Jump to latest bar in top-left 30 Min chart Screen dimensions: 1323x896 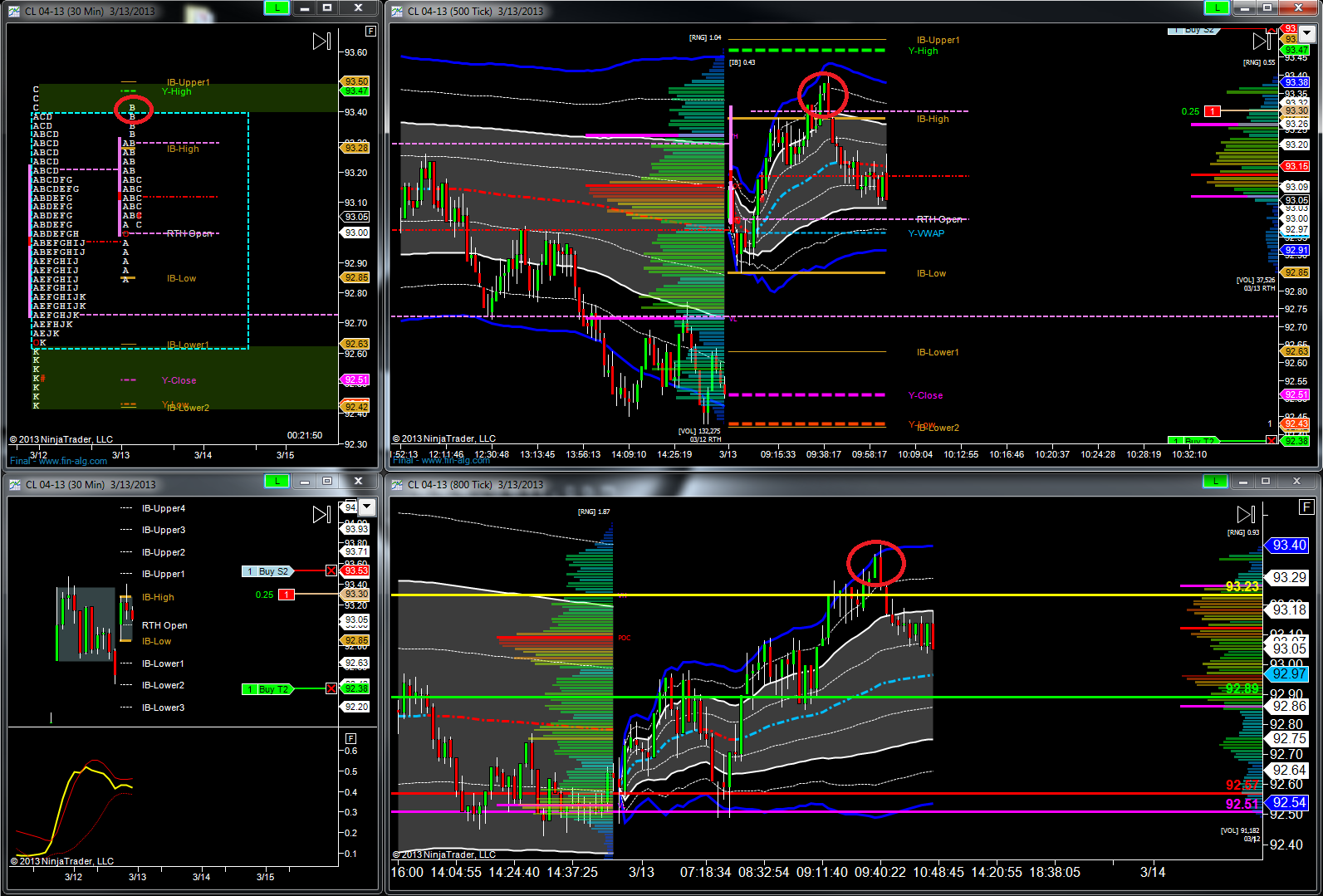(322, 41)
